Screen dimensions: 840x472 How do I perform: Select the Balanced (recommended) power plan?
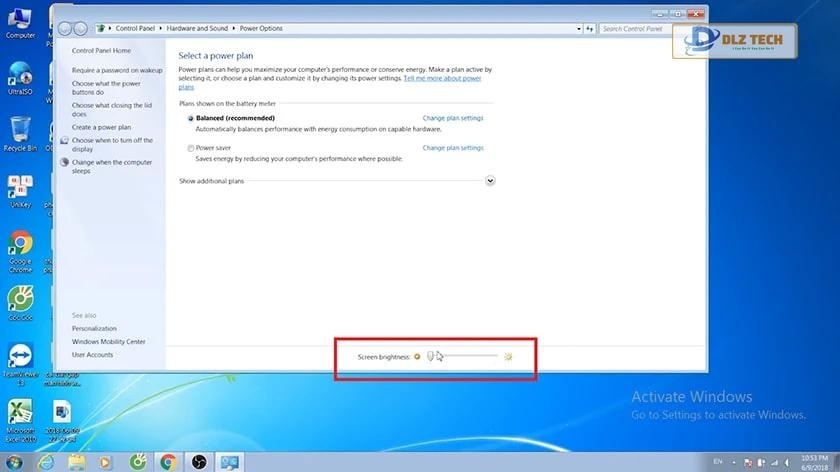pos(191,118)
